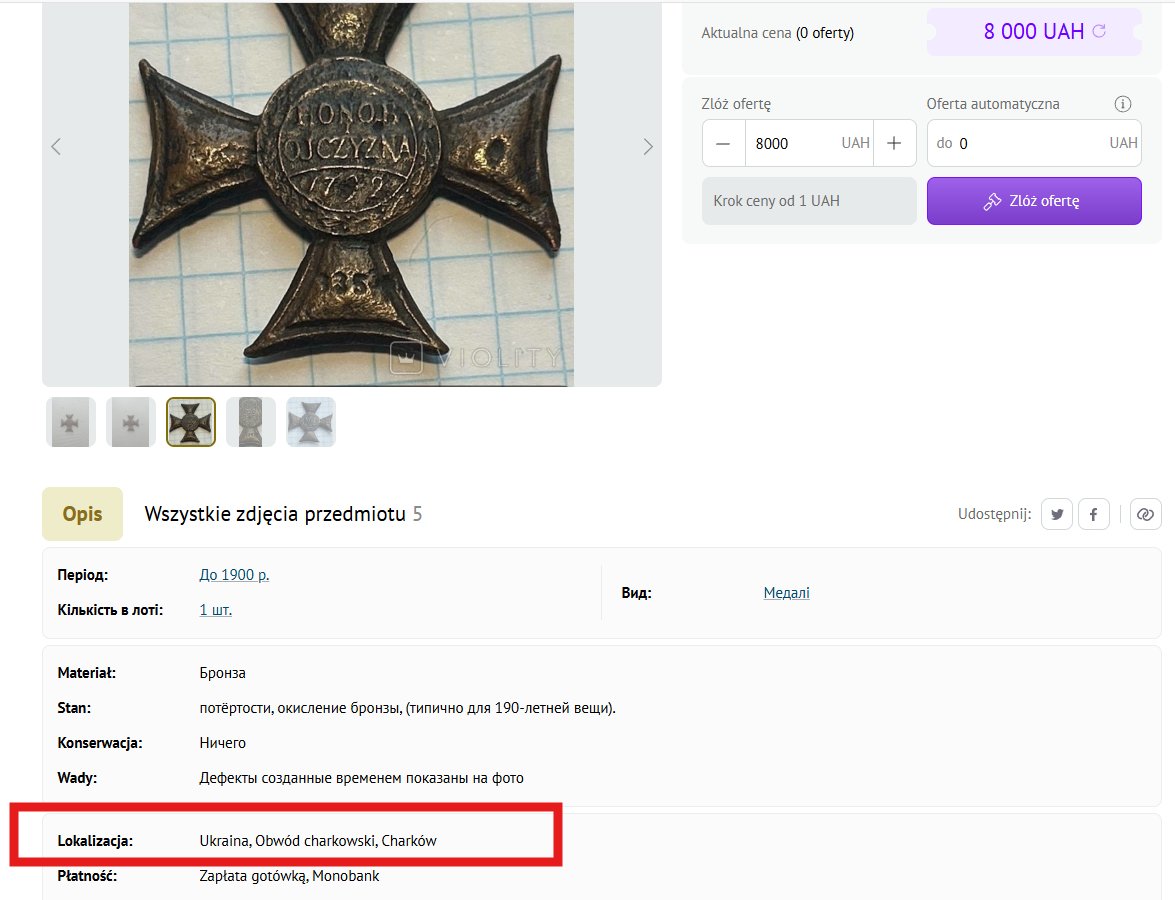Viewport: 1175px width, 900px height.
Task: Increase the bid with the plus stepper
Action: 893,142
